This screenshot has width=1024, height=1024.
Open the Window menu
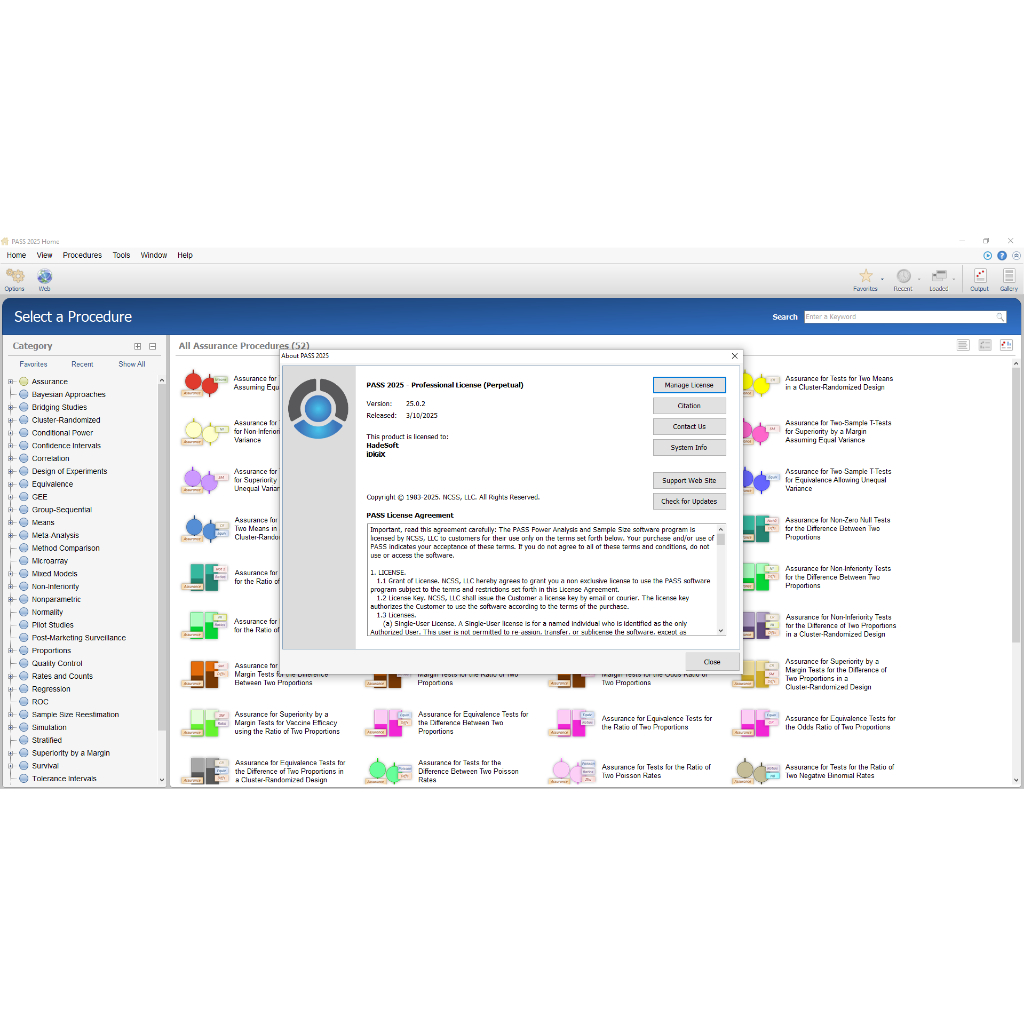[153, 255]
